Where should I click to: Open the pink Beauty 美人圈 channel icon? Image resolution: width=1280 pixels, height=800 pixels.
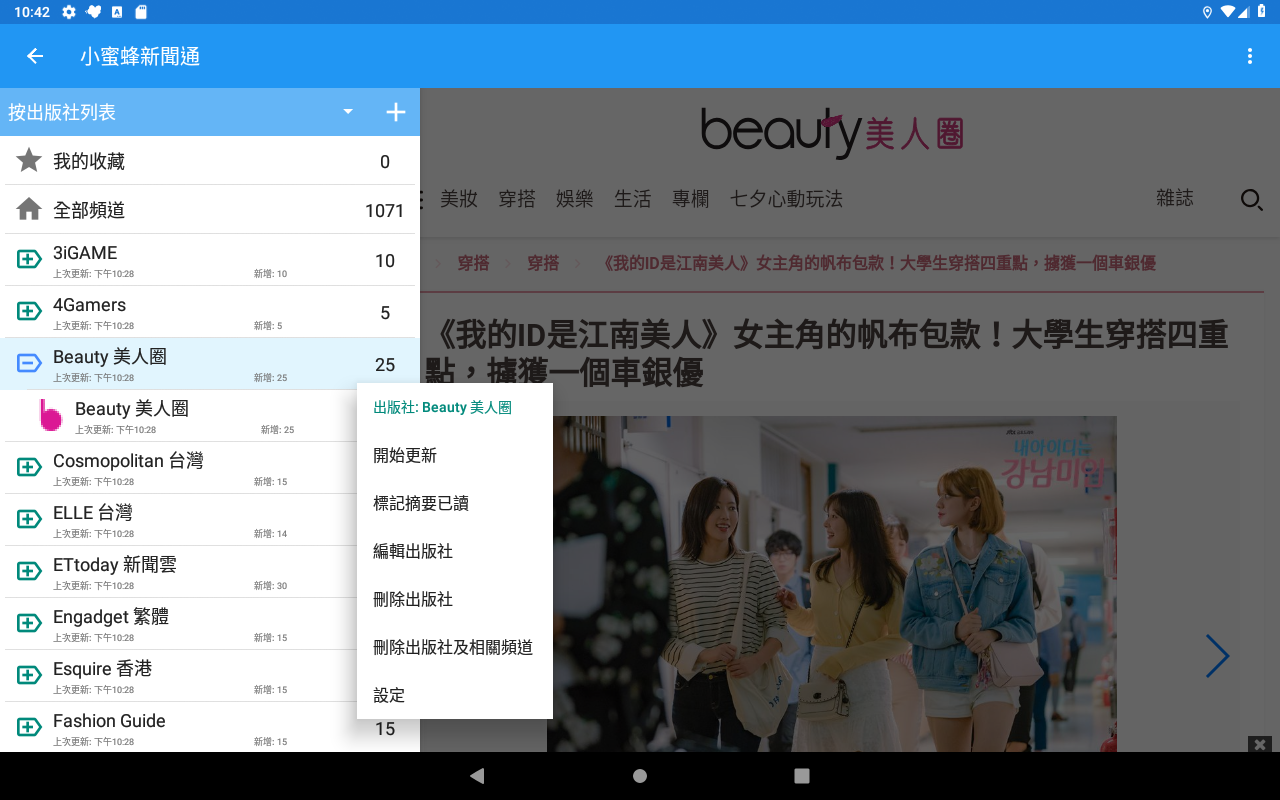(50, 415)
